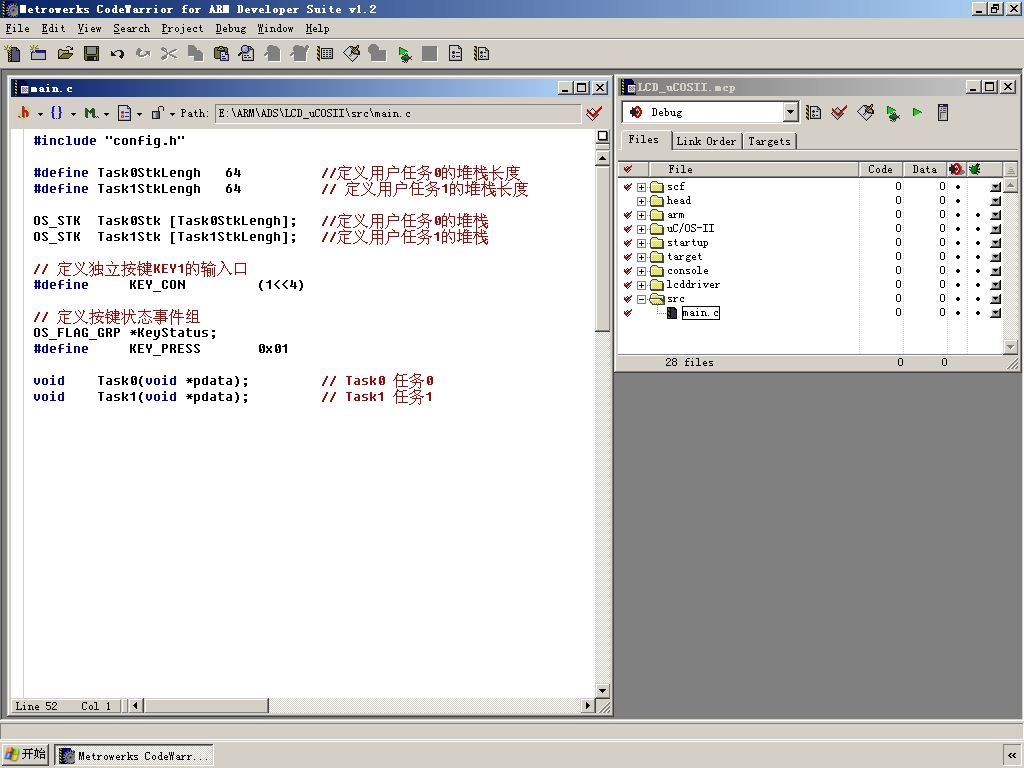Open the markers 'M.' popup in editor
Viewport: 1024px width, 768px height.
click(96, 113)
